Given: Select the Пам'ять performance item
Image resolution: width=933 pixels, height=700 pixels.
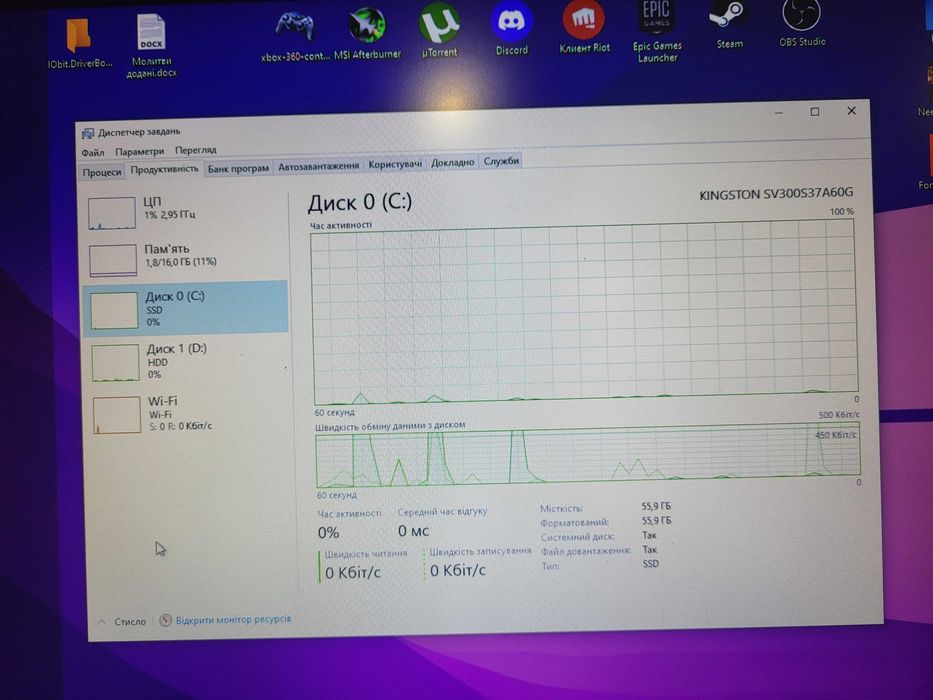Looking at the screenshot, I should pos(186,260).
